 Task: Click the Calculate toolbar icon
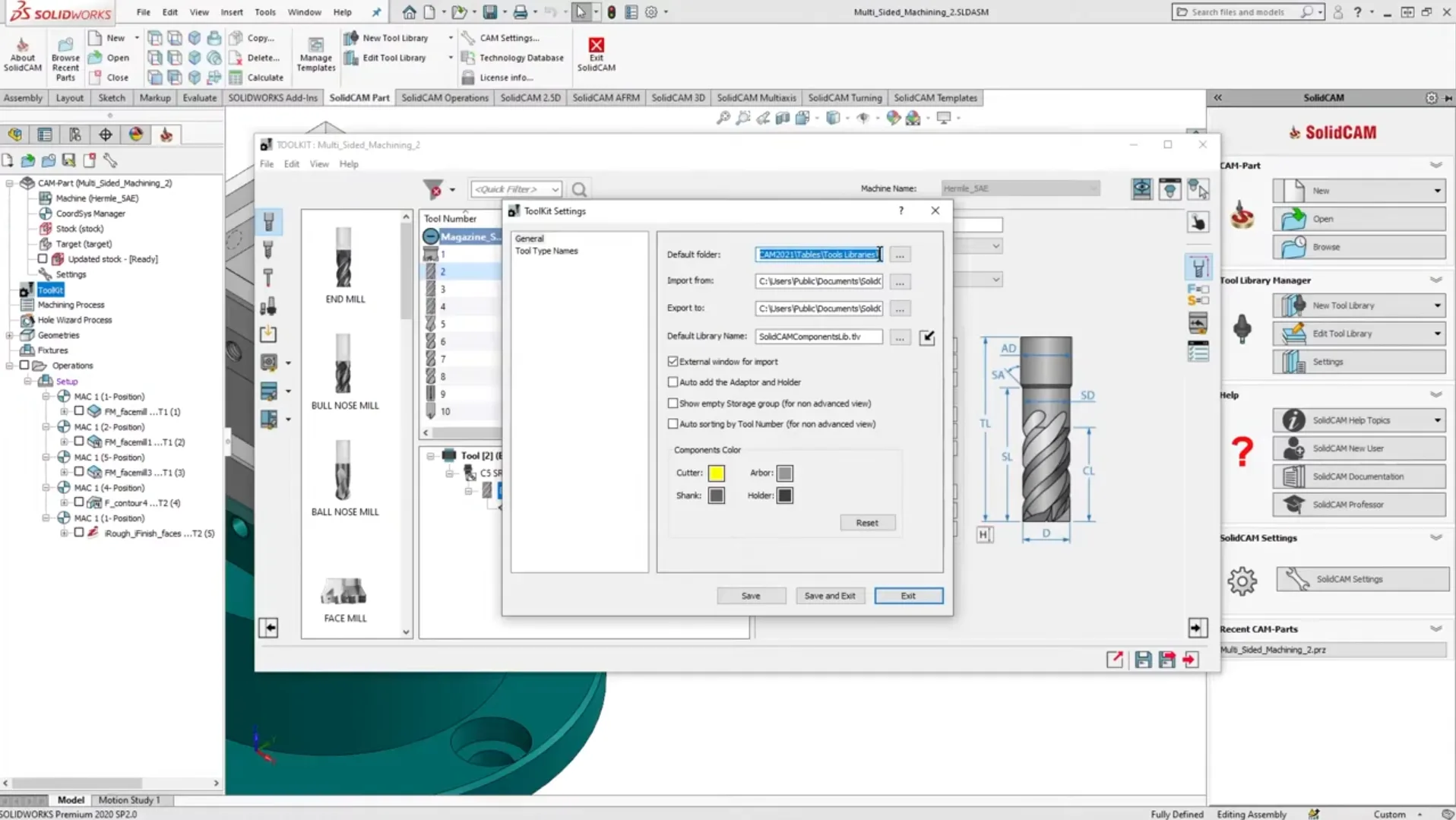(x=236, y=78)
